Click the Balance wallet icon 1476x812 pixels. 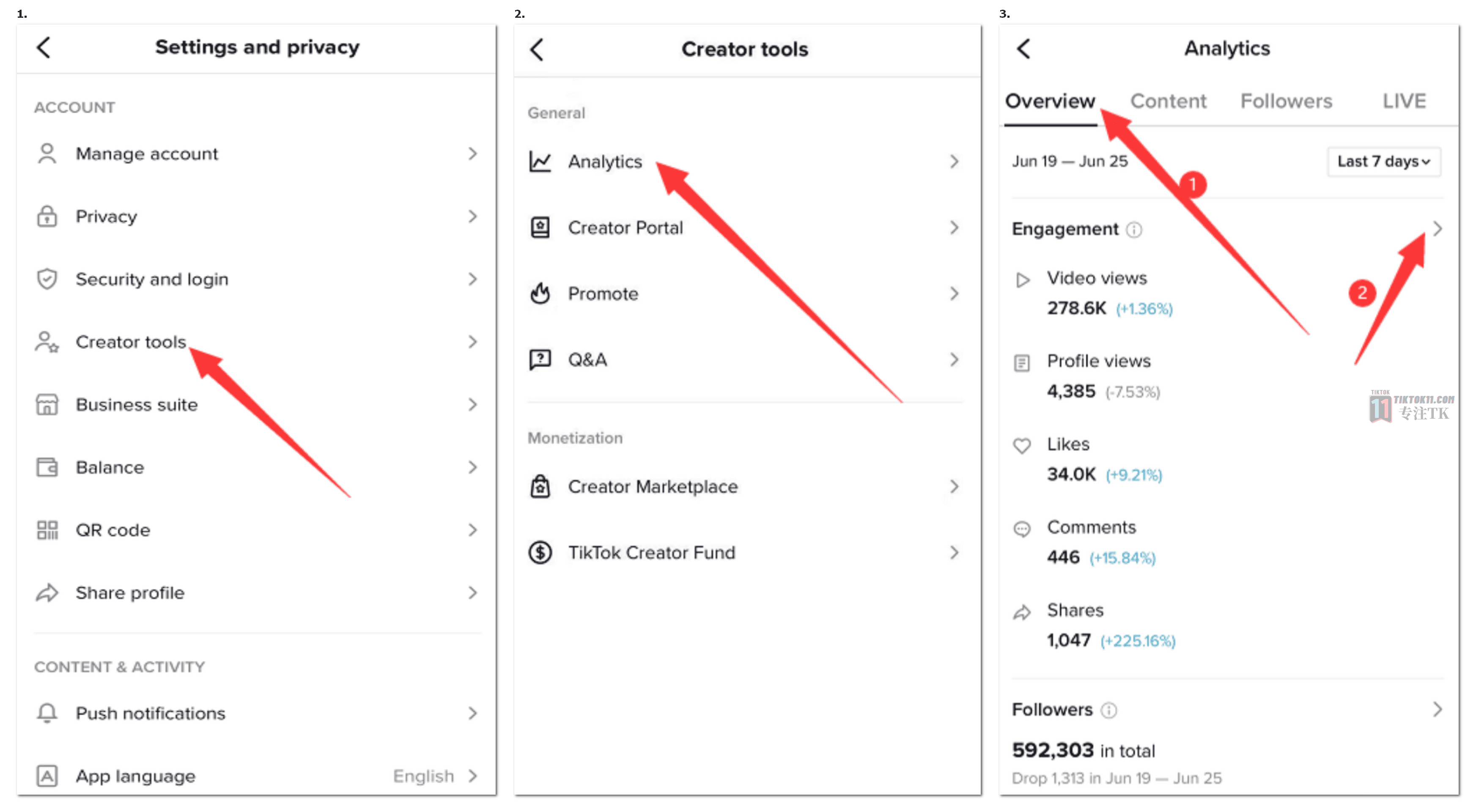click(x=47, y=467)
